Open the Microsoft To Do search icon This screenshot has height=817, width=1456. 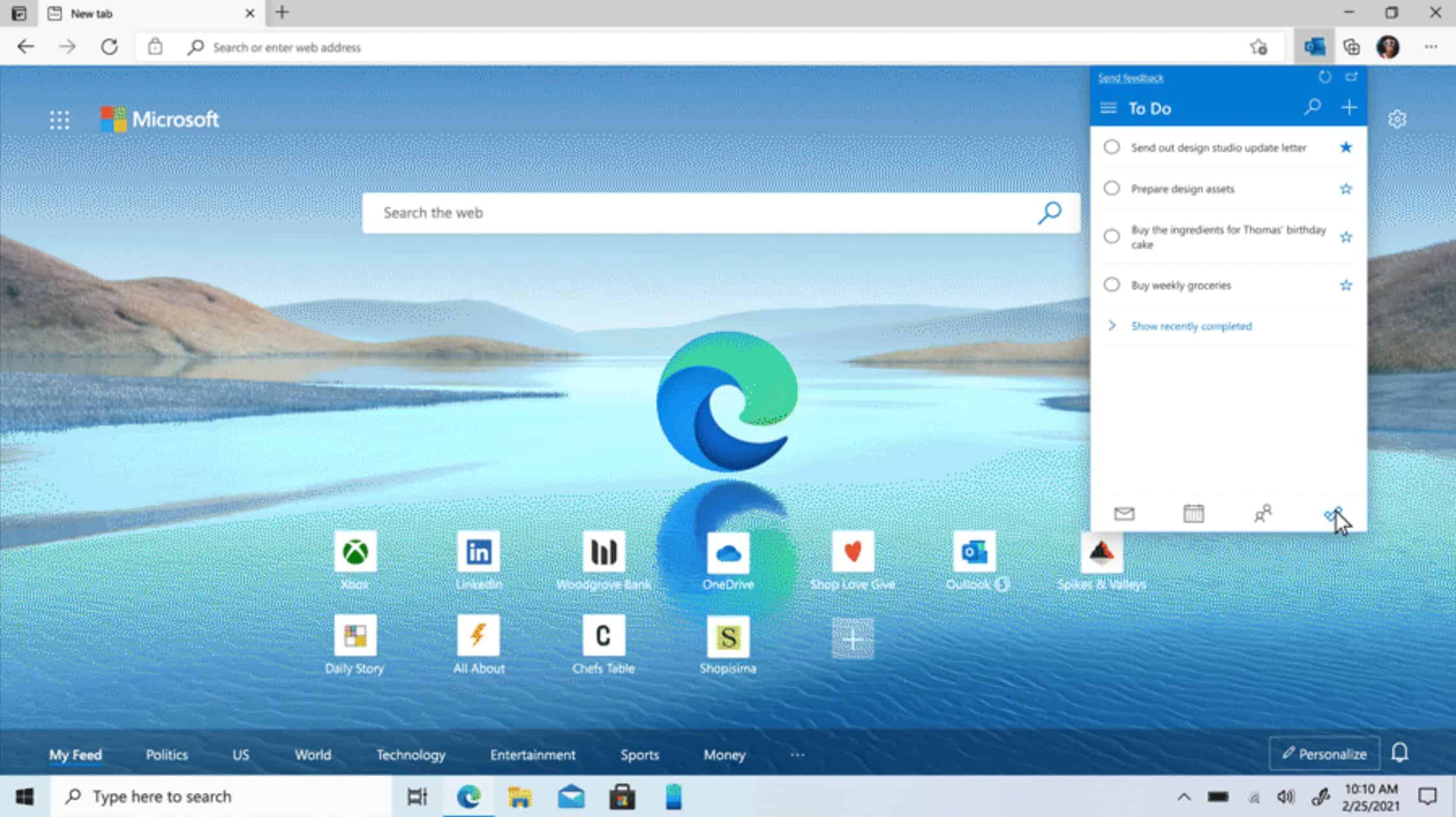1313,107
